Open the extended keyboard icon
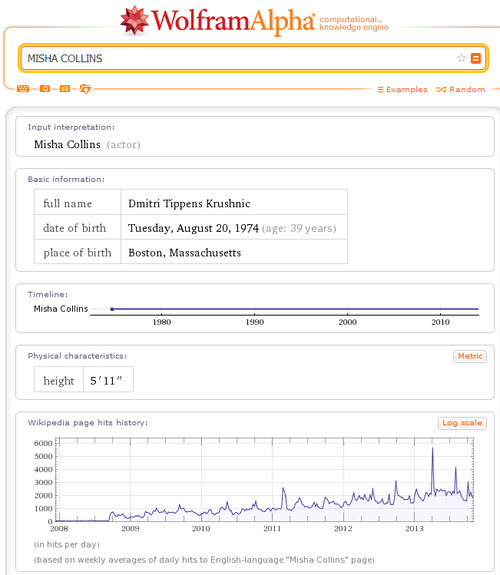The width and height of the screenshot is (500, 575). click(23, 89)
